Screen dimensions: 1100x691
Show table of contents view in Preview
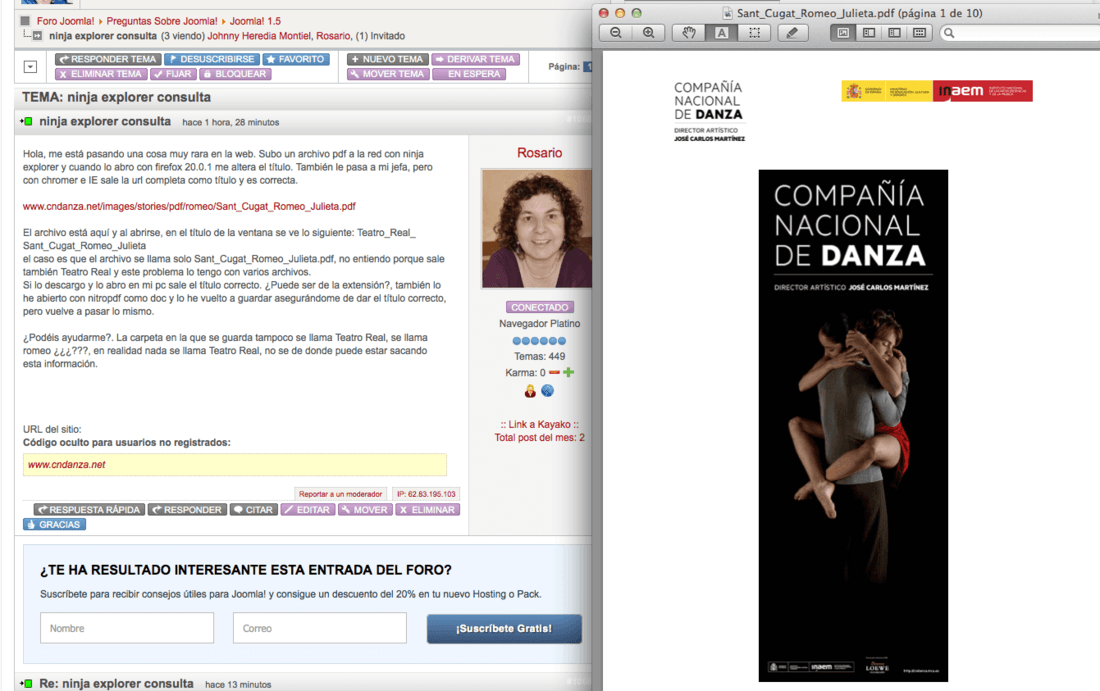pyautogui.click(x=894, y=33)
